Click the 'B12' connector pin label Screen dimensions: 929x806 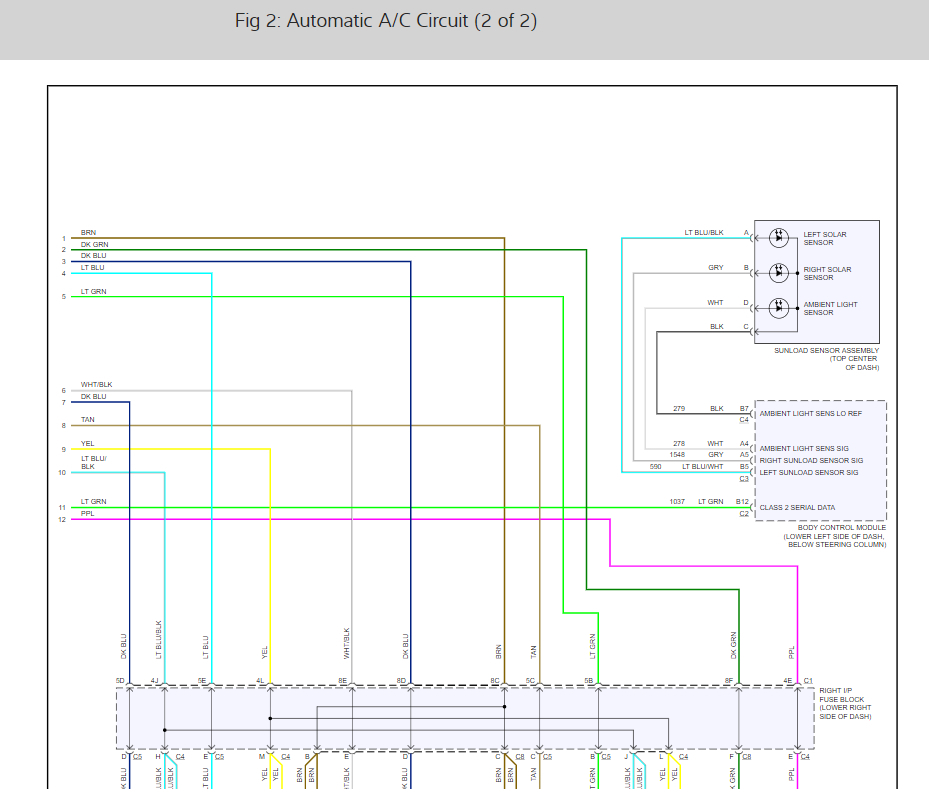pyautogui.click(x=742, y=502)
